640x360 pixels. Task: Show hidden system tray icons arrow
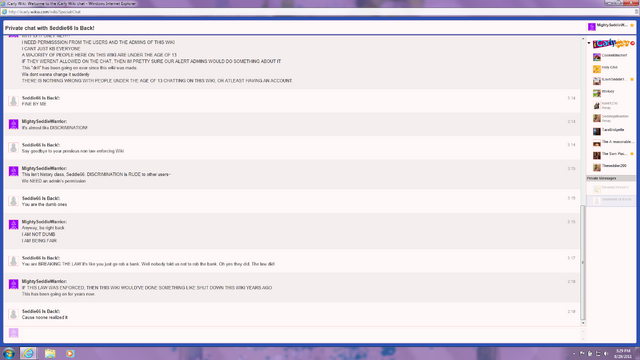coord(574,353)
